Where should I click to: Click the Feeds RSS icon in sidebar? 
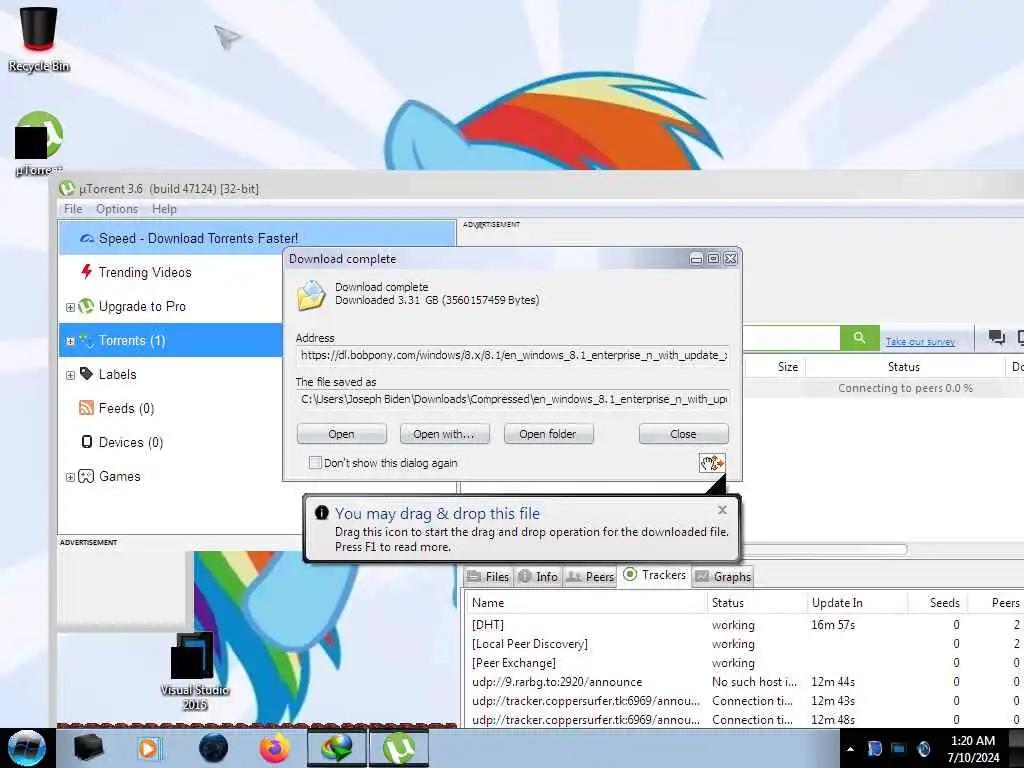tap(86, 408)
